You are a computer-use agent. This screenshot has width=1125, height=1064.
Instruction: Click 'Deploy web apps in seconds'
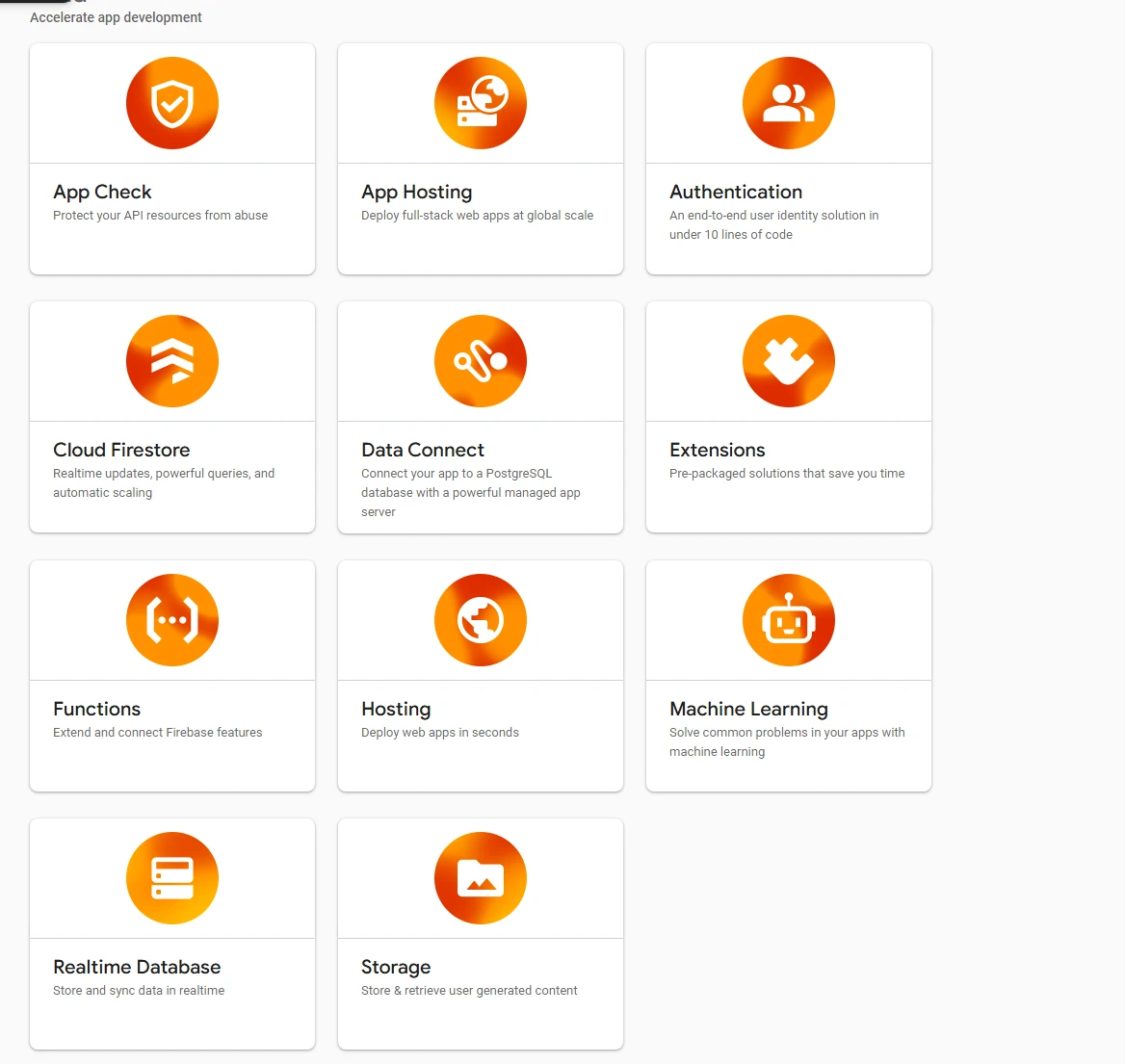[x=440, y=733]
